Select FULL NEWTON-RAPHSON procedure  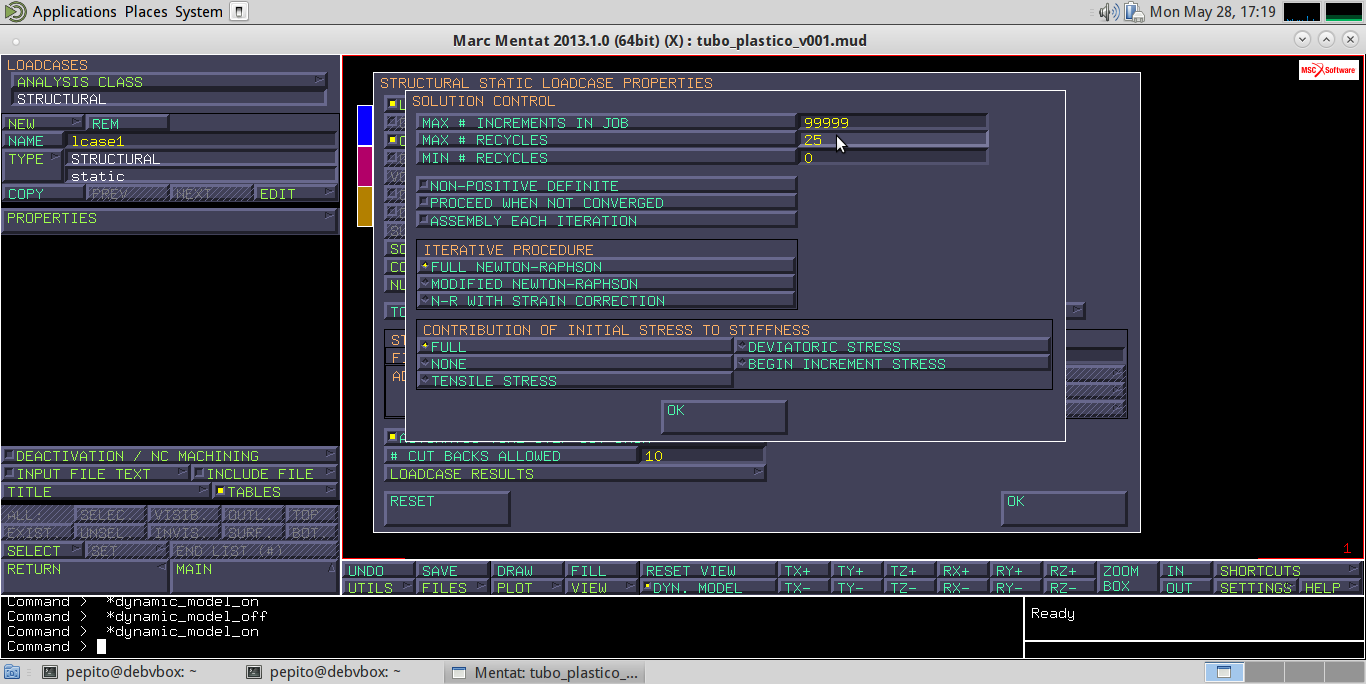pos(606,267)
